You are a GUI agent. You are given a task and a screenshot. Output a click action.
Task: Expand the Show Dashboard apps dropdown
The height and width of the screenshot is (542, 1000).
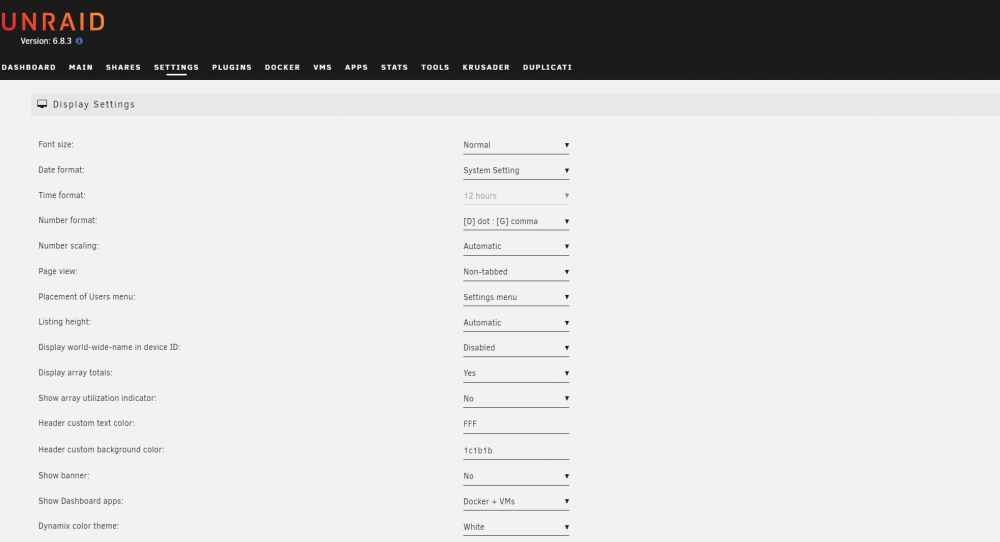tap(516, 501)
